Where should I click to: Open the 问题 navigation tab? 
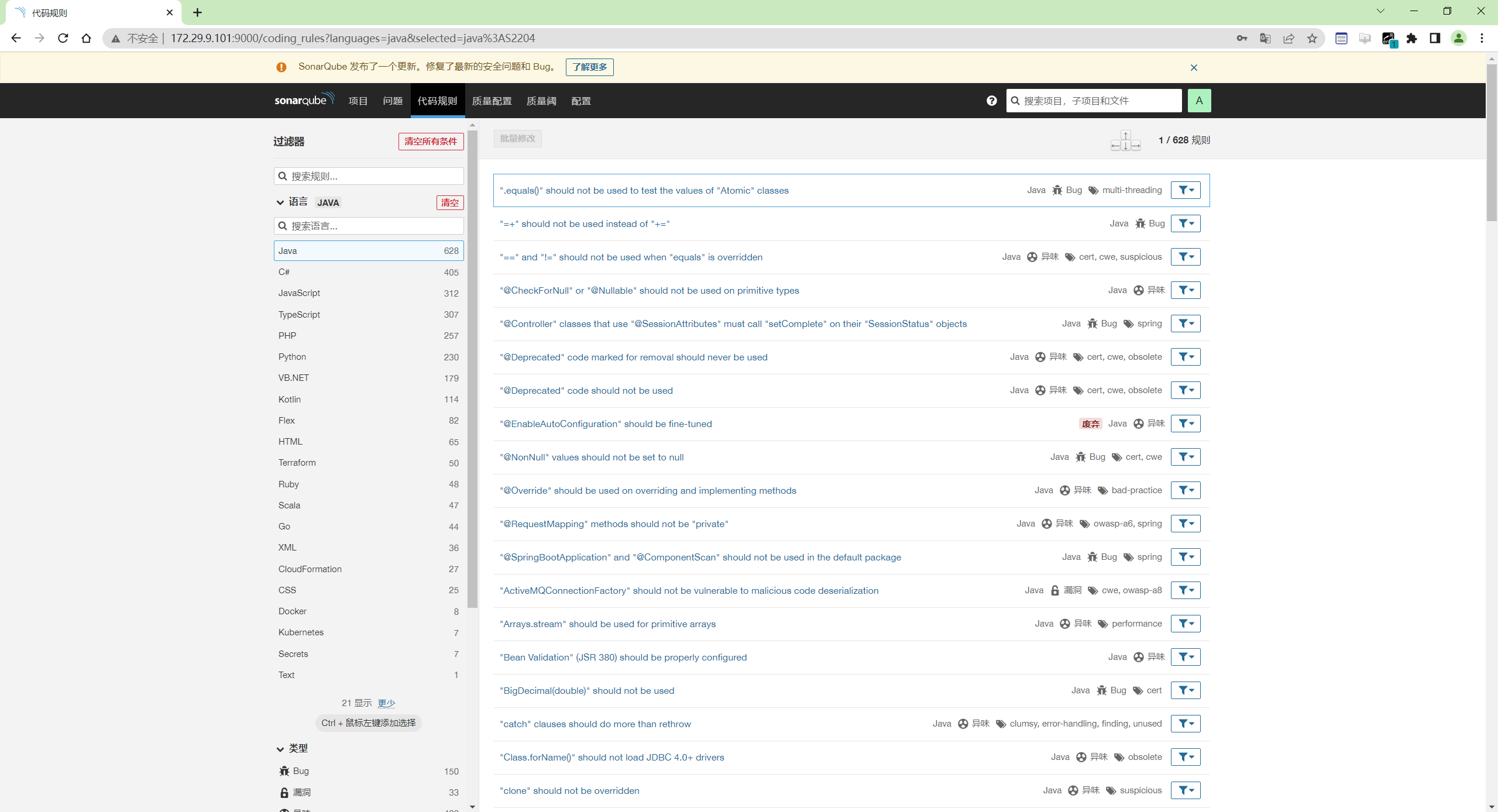tap(393, 101)
